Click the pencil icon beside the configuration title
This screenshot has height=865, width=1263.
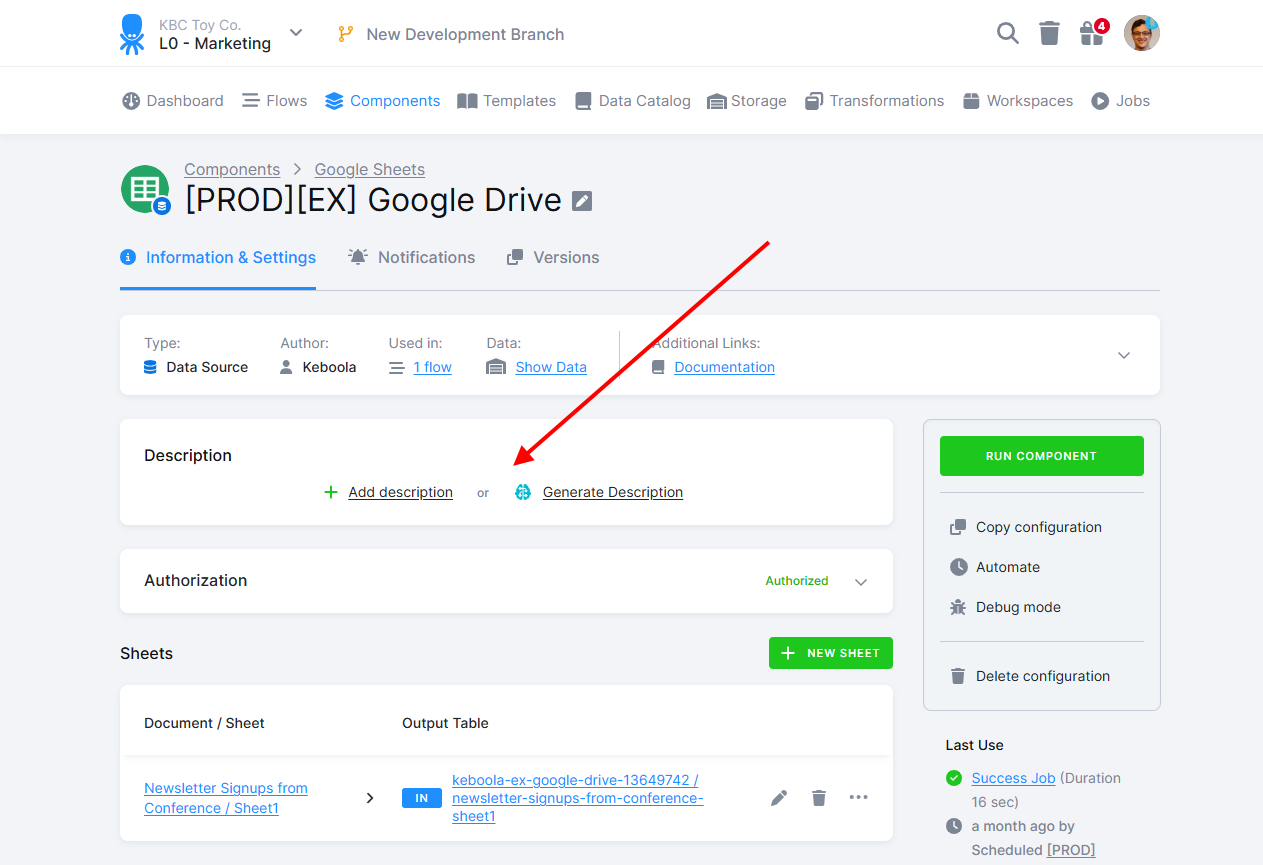[582, 201]
